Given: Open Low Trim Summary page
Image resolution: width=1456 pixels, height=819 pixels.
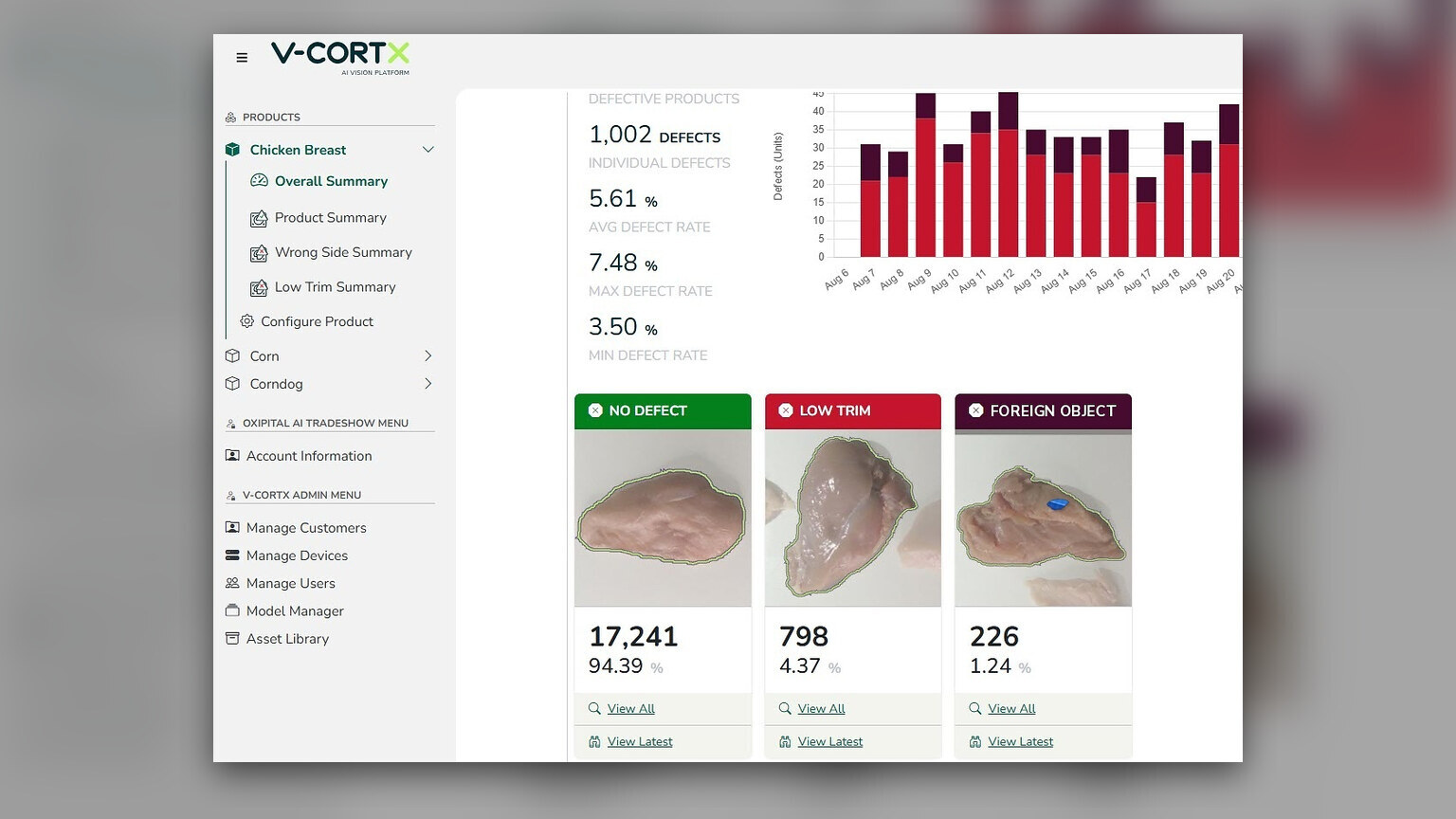Looking at the screenshot, I should 336,287.
